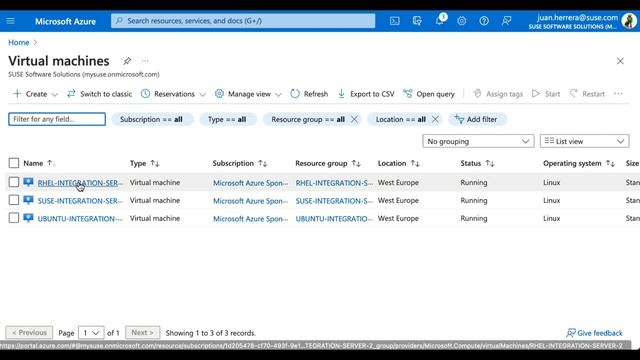The height and width of the screenshot is (360, 640).
Task: Open Cloud Shell from the top bar
Action: click(x=395, y=21)
